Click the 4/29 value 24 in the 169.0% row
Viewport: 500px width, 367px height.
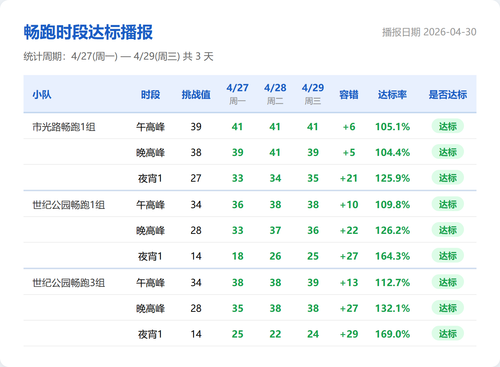coord(313,334)
